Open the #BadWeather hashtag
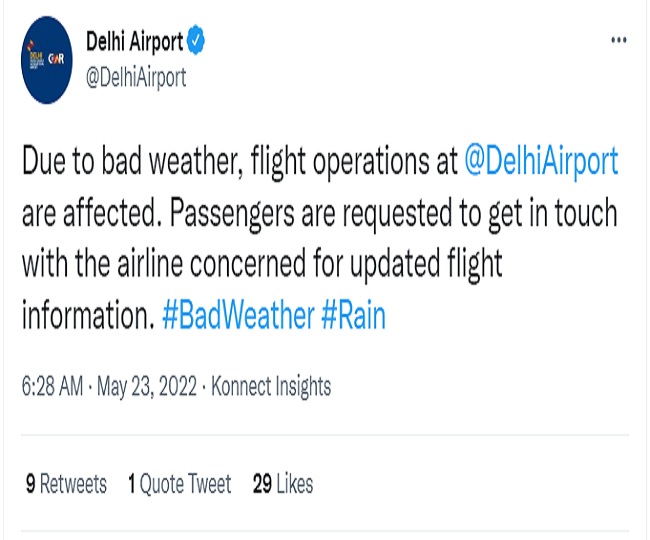Viewport: 650px width, 540px height. (x=238, y=316)
